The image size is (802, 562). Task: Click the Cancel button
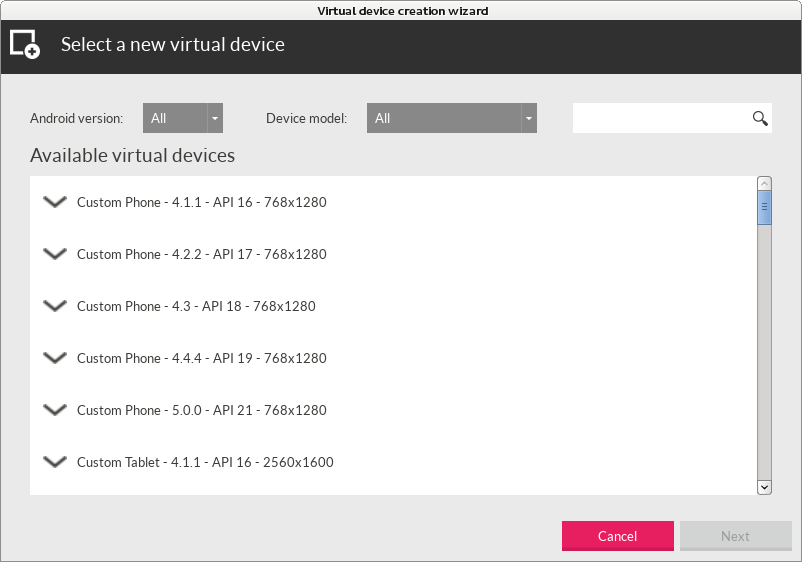617,536
